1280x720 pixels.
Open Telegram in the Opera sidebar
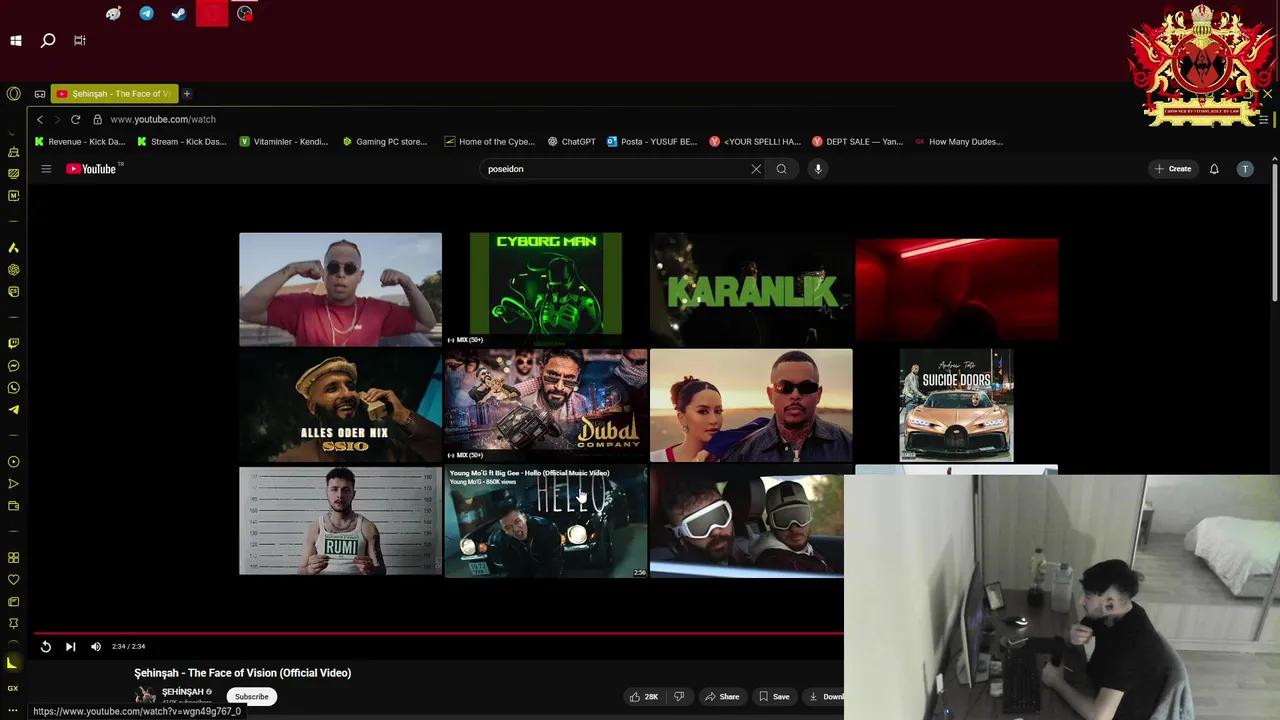click(13, 410)
